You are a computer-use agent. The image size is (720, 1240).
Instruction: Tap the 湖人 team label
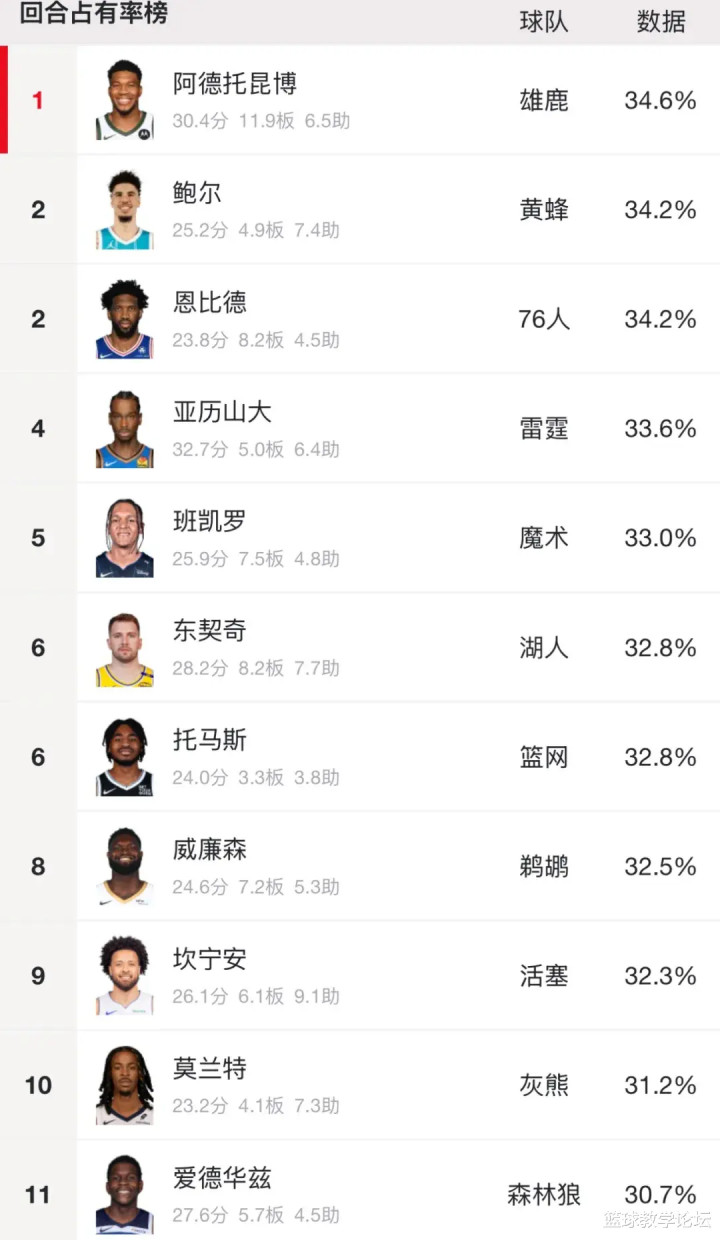click(x=544, y=647)
